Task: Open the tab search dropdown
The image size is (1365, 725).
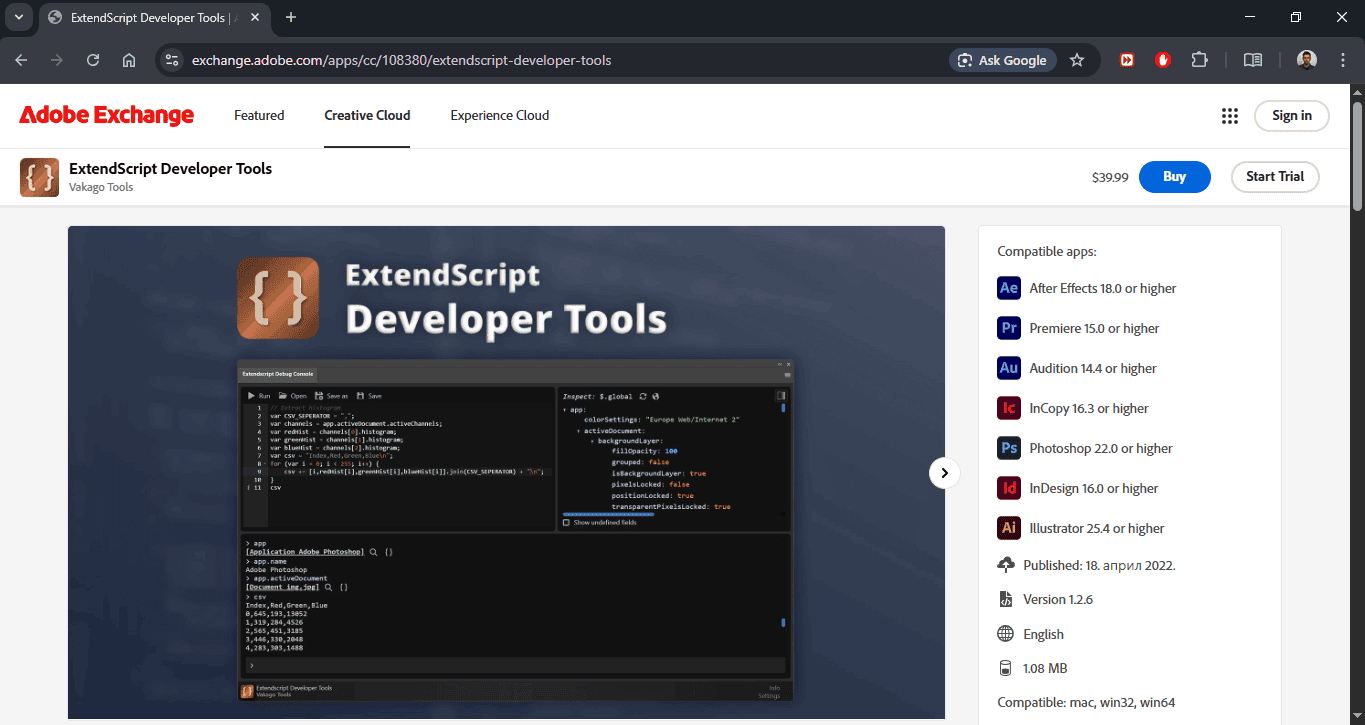Action: pos(18,17)
